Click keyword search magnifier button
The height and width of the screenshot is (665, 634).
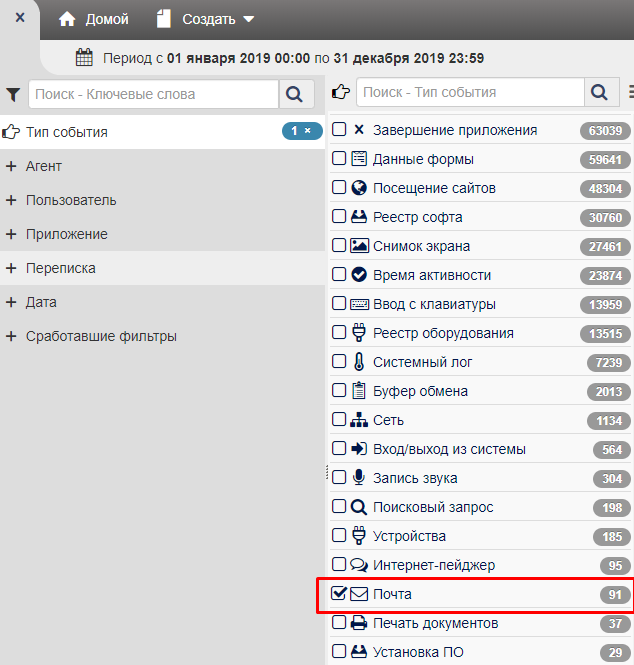point(296,94)
